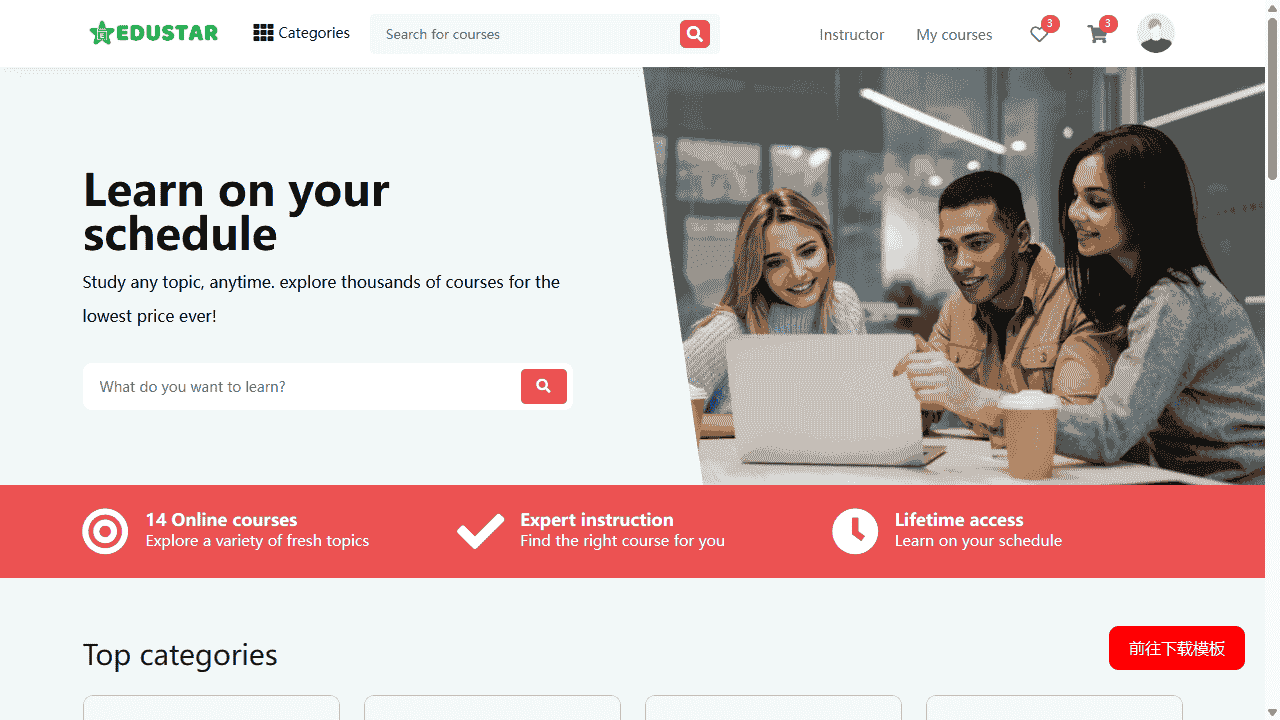
Task: Open the user profile avatar menu
Action: click(1156, 34)
